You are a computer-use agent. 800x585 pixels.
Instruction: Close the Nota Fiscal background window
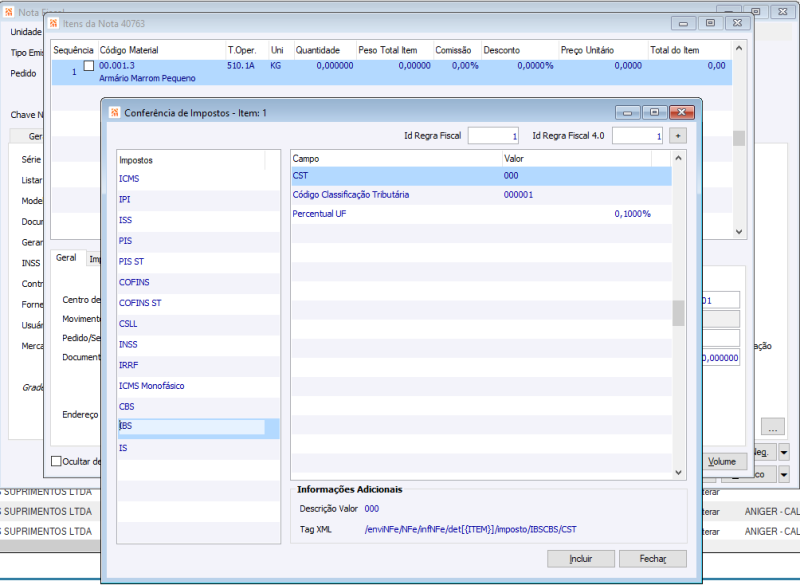click(x=783, y=11)
